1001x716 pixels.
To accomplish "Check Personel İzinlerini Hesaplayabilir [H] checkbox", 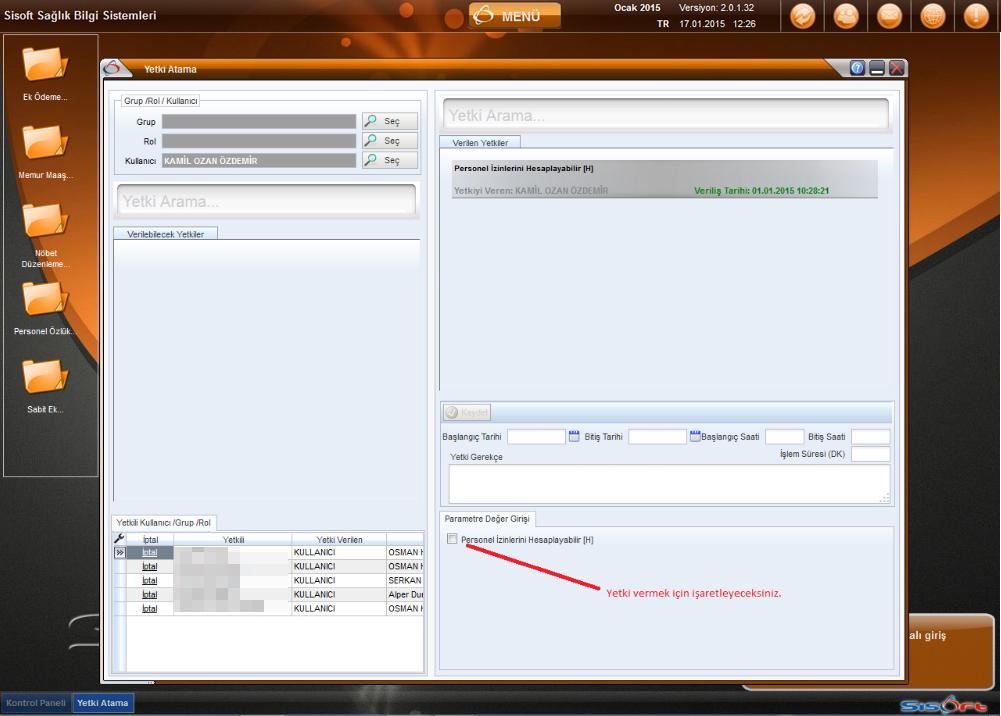I will point(453,539).
